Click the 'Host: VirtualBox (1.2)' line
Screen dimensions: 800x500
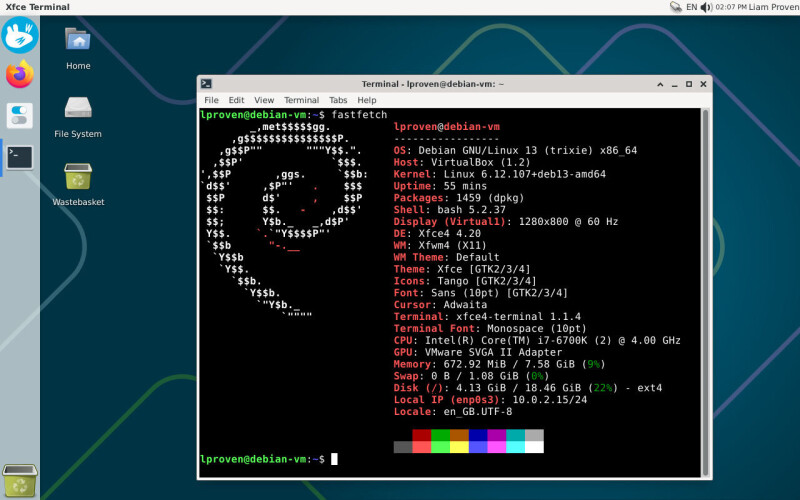[x=462, y=162]
